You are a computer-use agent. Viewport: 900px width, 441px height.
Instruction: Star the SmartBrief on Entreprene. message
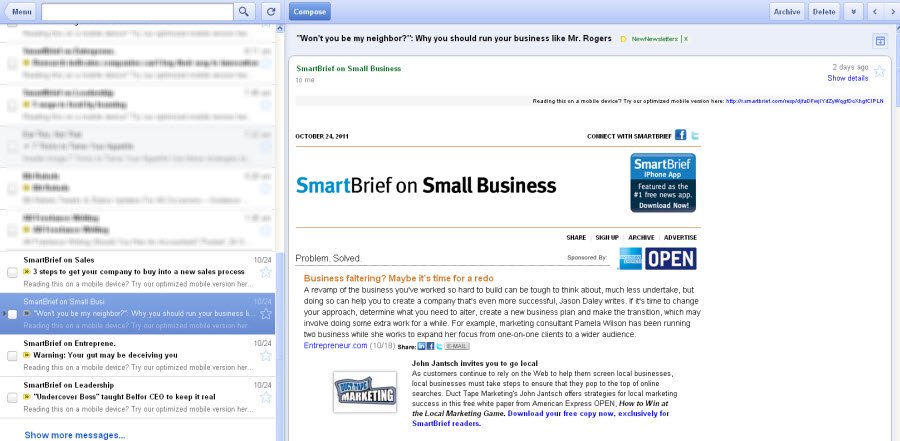point(266,355)
